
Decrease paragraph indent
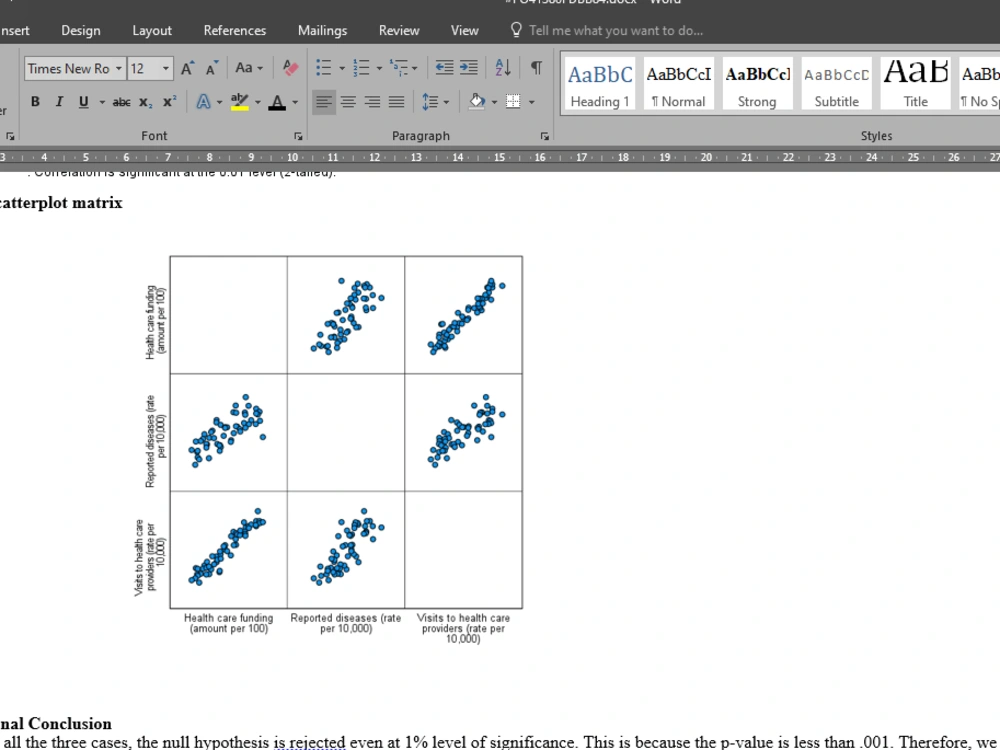[444, 68]
